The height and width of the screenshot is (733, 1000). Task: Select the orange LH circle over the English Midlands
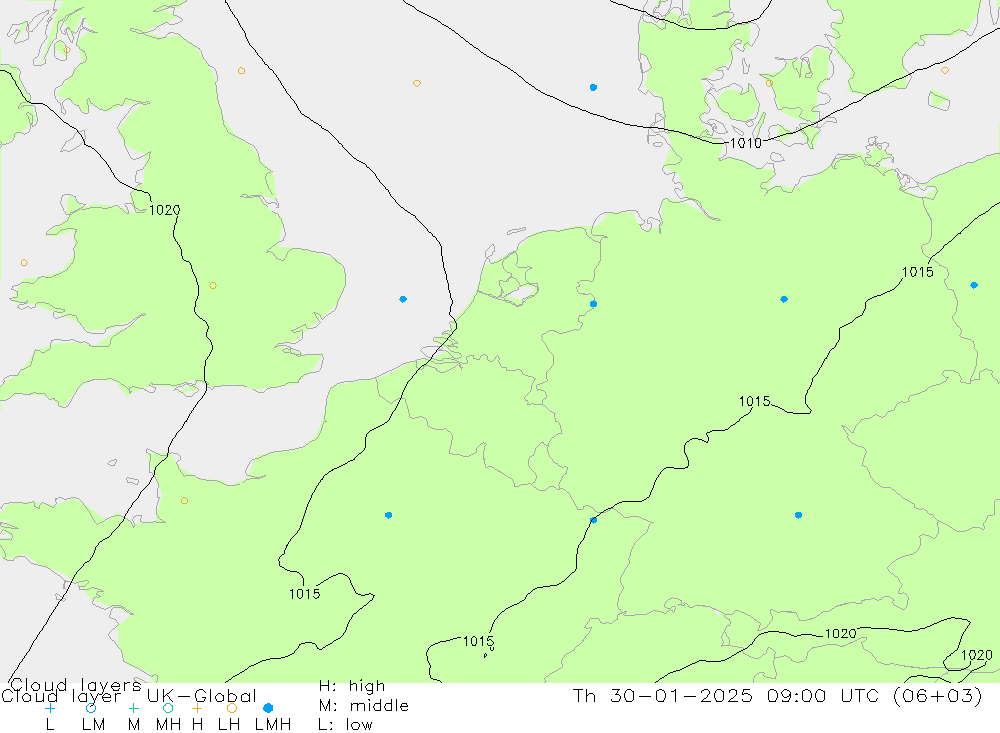tap(213, 285)
